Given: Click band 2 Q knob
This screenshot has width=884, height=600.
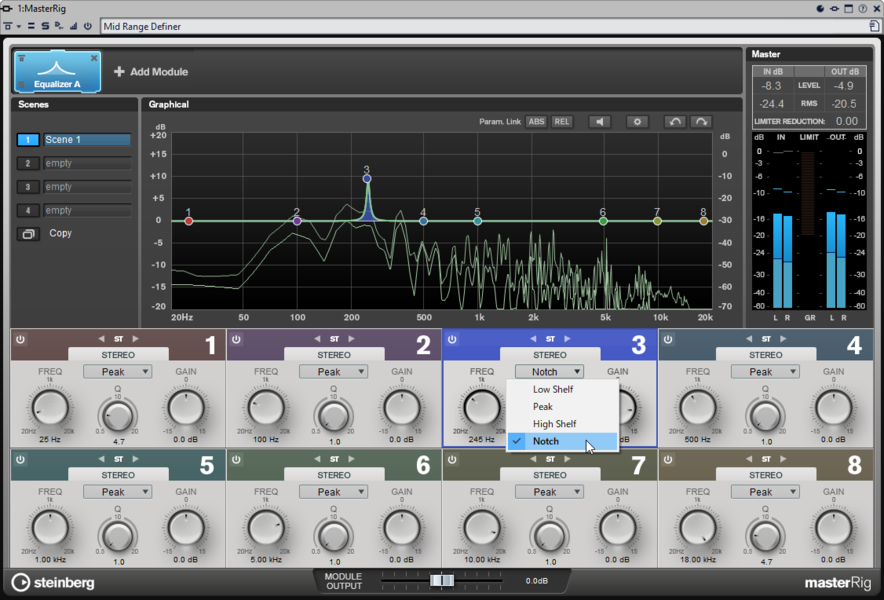Looking at the screenshot, I should coord(334,417).
